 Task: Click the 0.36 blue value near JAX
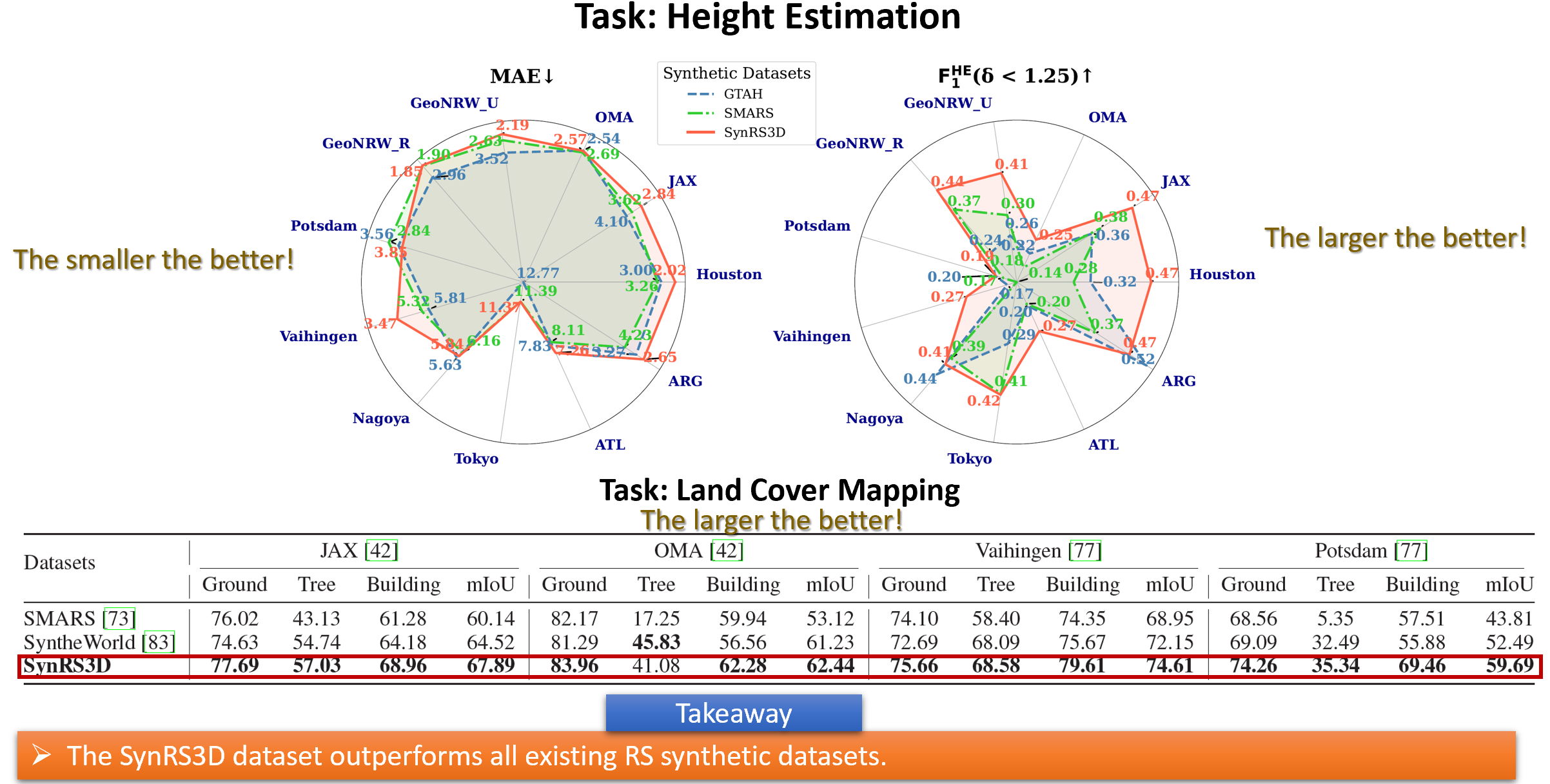point(1113,235)
